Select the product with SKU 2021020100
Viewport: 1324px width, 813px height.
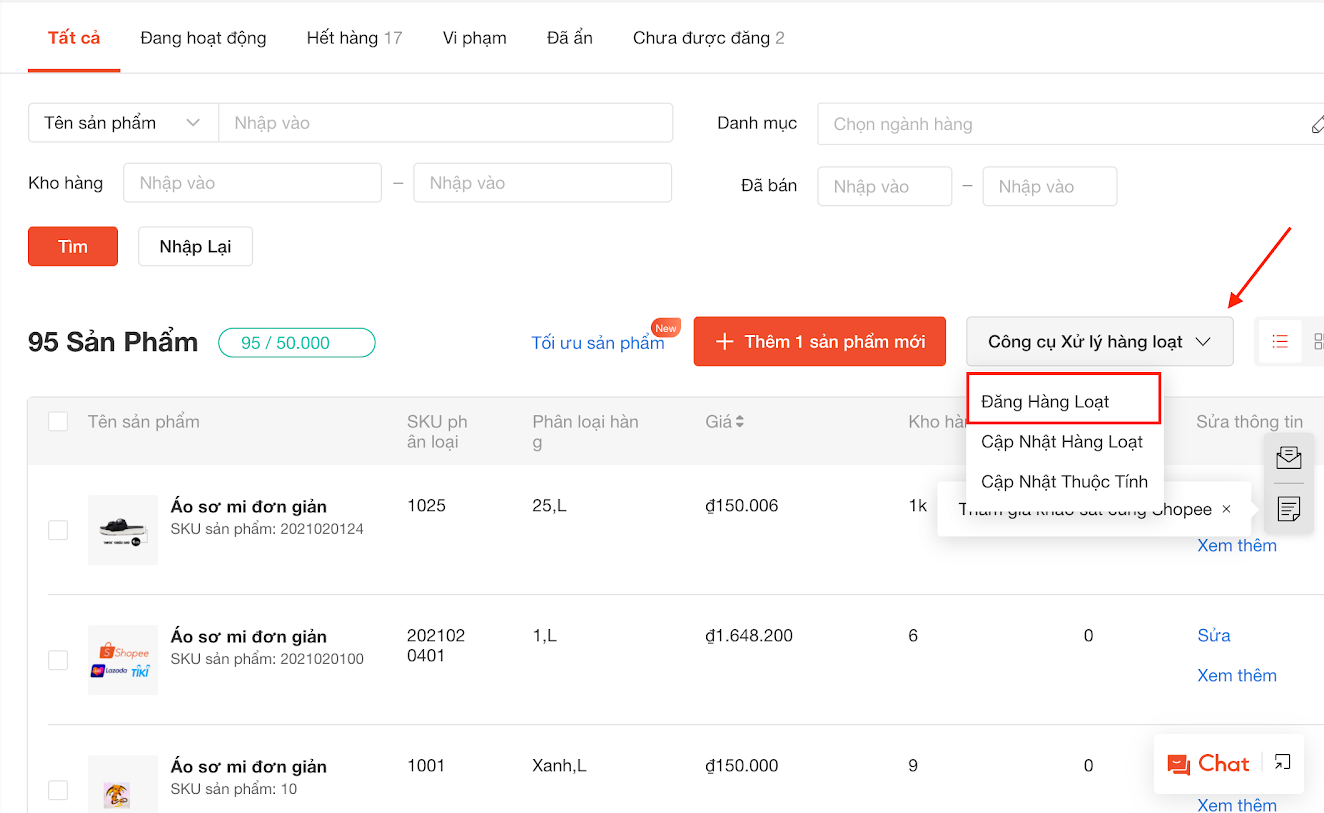(58, 660)
